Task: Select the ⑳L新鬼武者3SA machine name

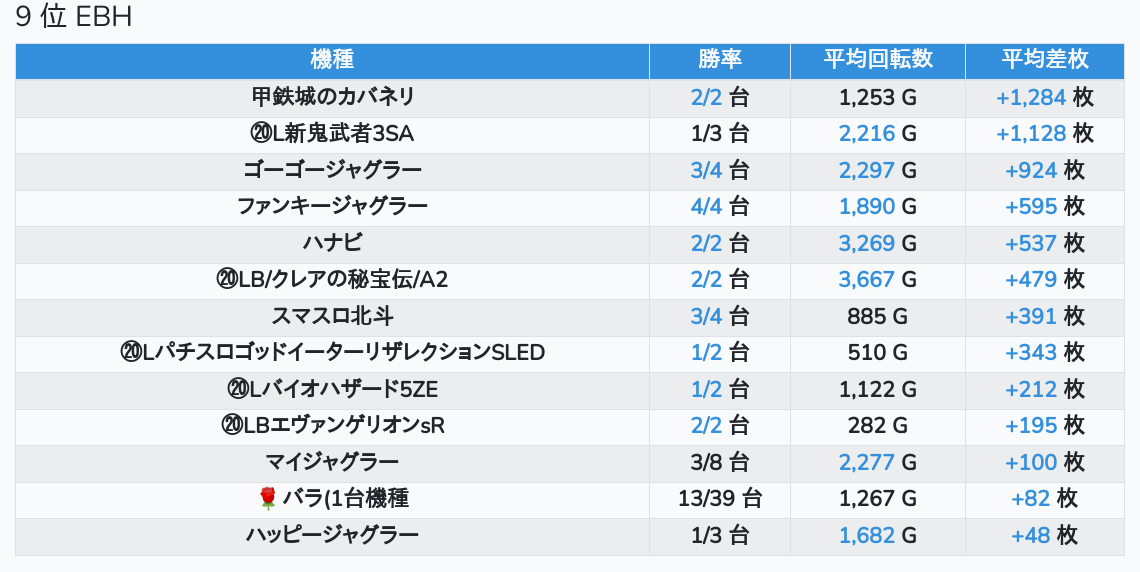Action: 332,134
